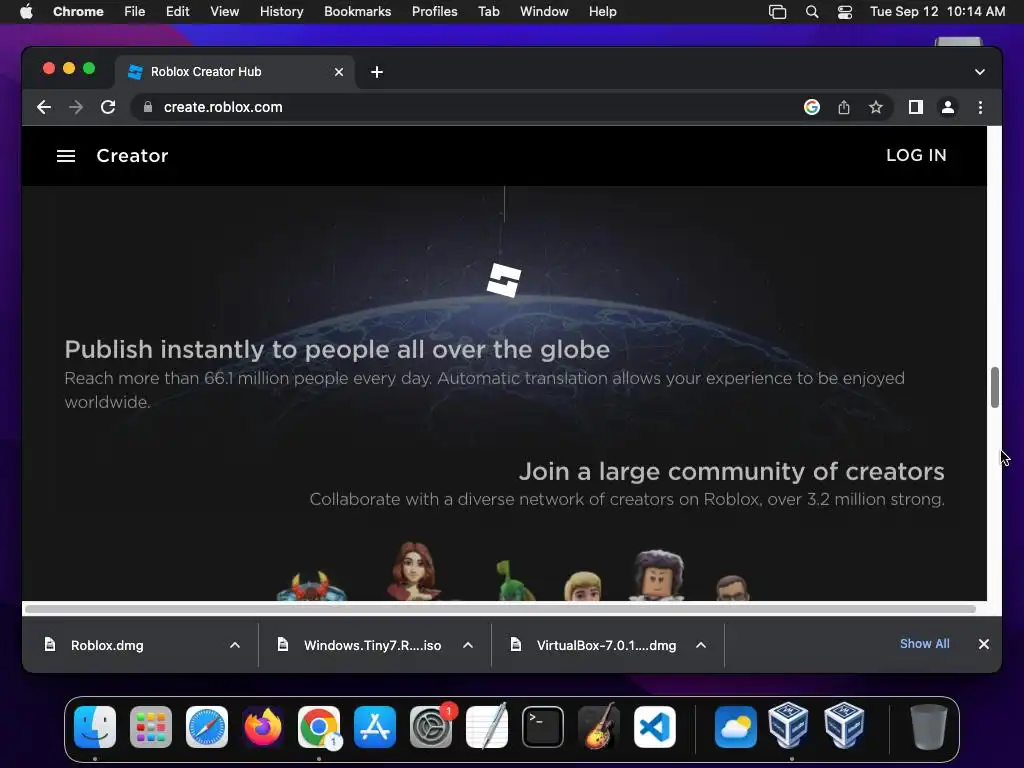Screen dimensions: 1024x768
Task: Open the Edit menu
Action: click(177, 12)
